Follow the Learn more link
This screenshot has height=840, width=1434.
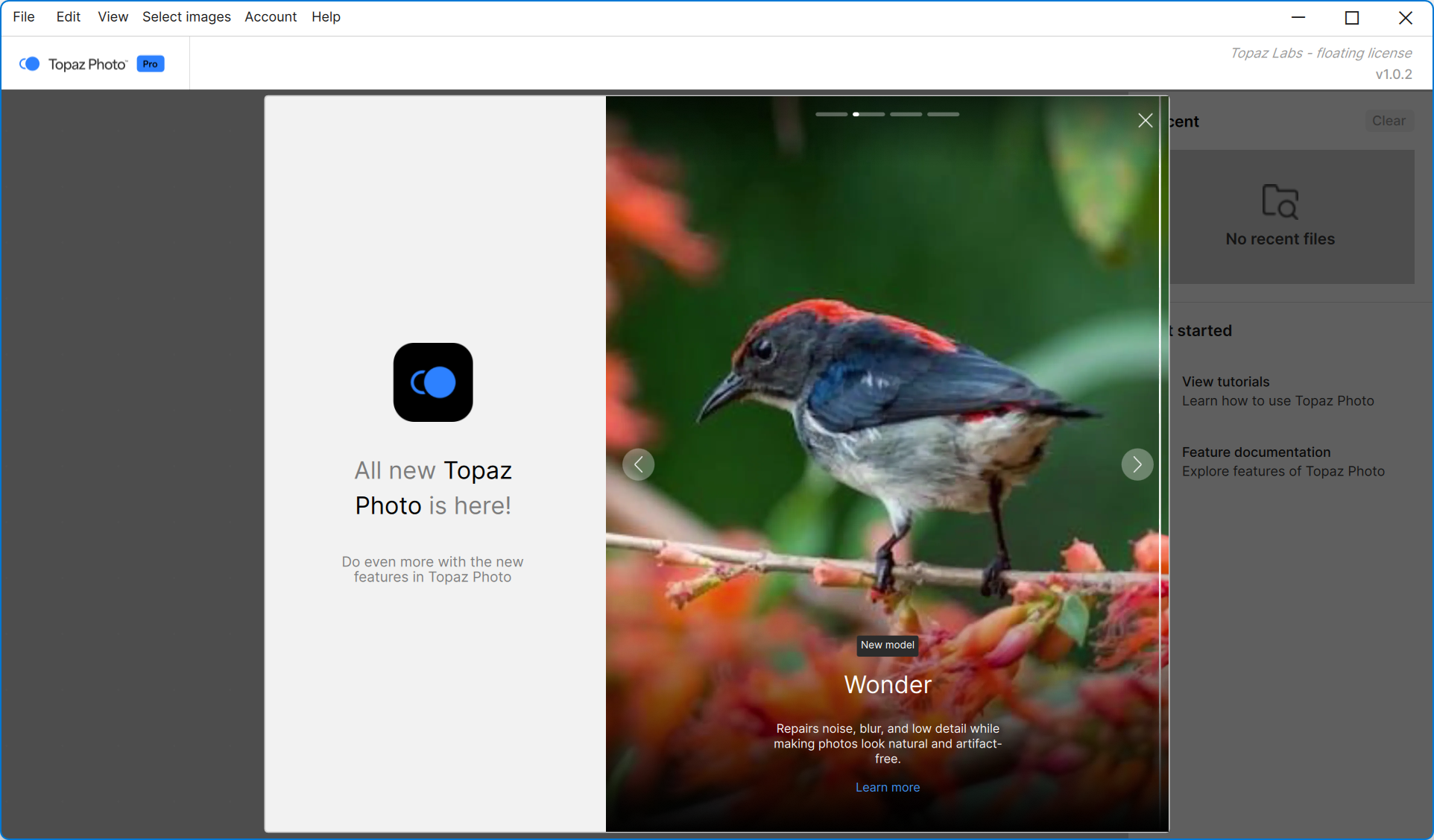point(887,787)
